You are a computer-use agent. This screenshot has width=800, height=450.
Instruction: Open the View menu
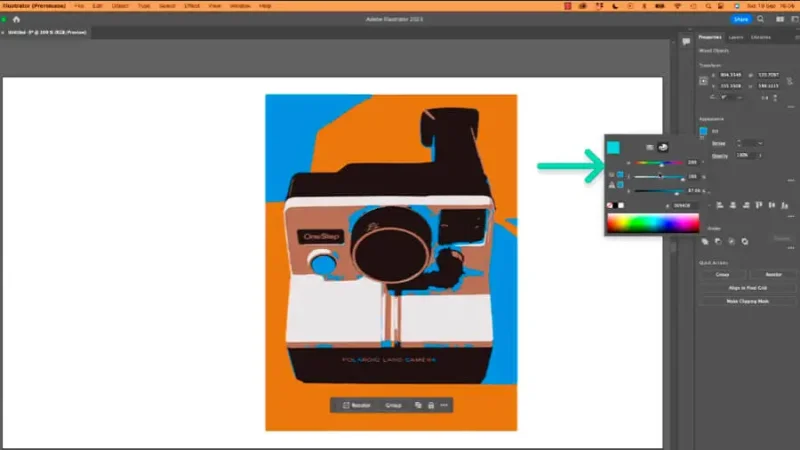[215, 6]
